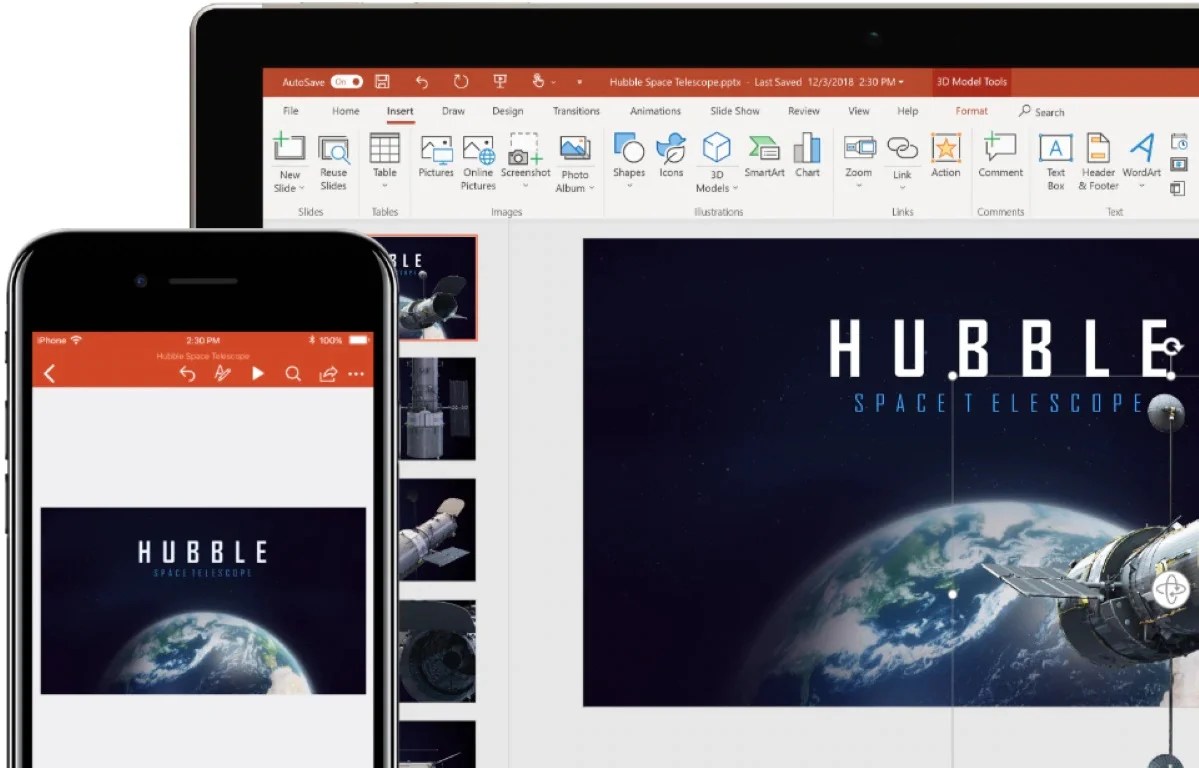The width and height of the screenshot is (1199, 768).
Task: Click the 3D rotate handle on telescope model
Action: click(1170, 590)
